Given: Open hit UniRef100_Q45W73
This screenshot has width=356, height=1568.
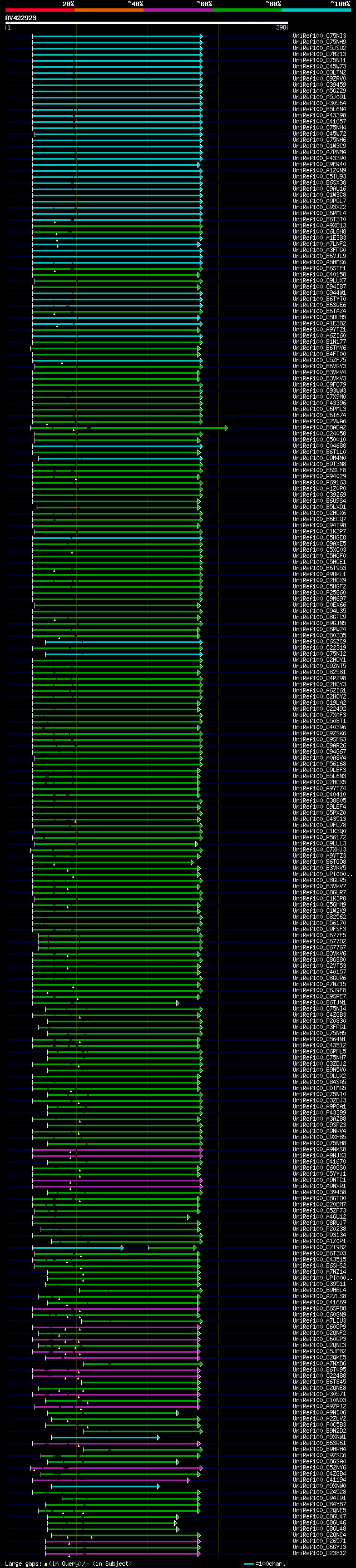Looking at the screenshot, I should [319, 66].
